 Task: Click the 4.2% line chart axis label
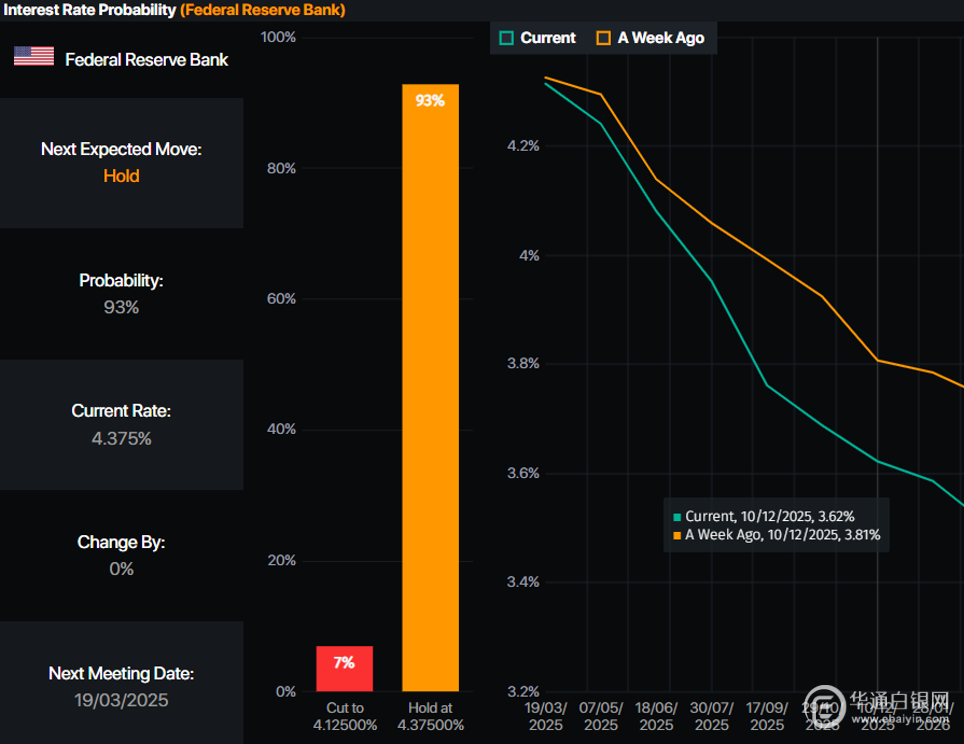(x=523, y=146)
